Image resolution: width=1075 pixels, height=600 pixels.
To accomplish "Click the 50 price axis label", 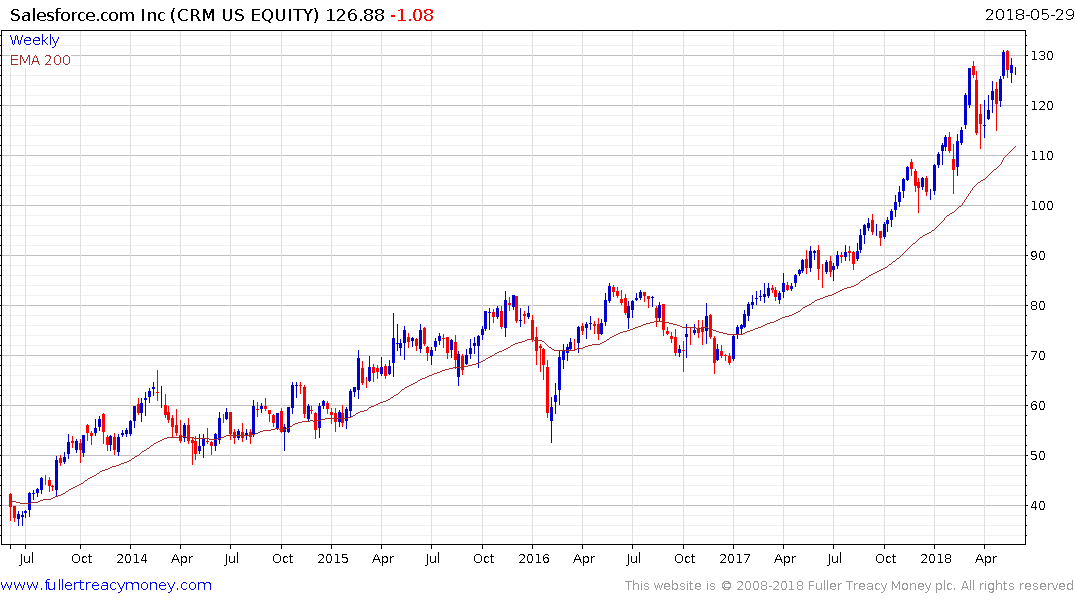I will [x=1038, y=456].
